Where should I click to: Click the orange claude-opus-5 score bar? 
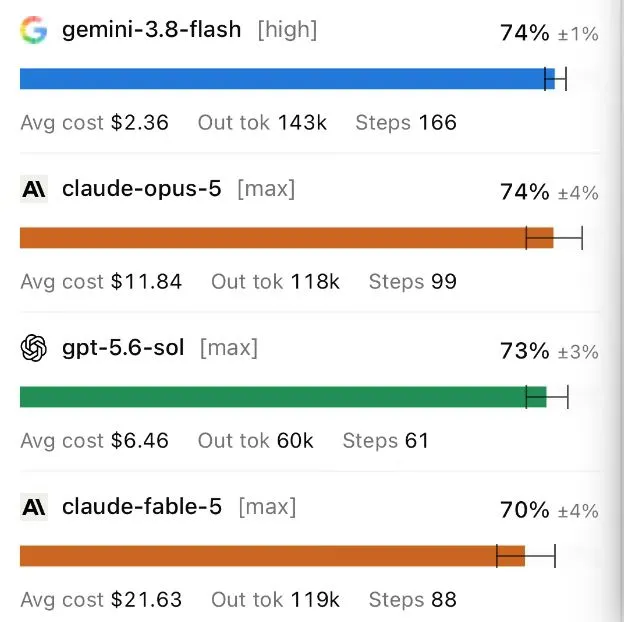click(x=287, y=238)
